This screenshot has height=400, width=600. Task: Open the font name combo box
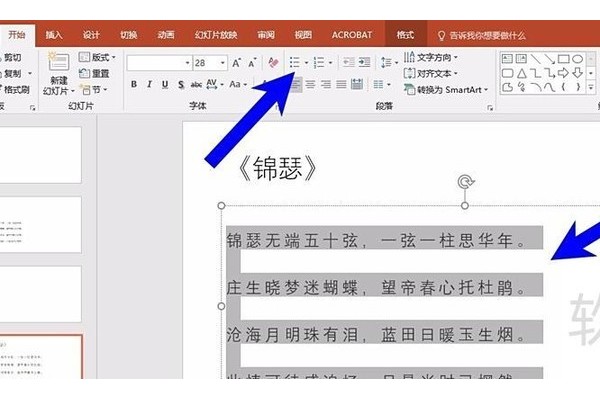[x=159, y=63]
